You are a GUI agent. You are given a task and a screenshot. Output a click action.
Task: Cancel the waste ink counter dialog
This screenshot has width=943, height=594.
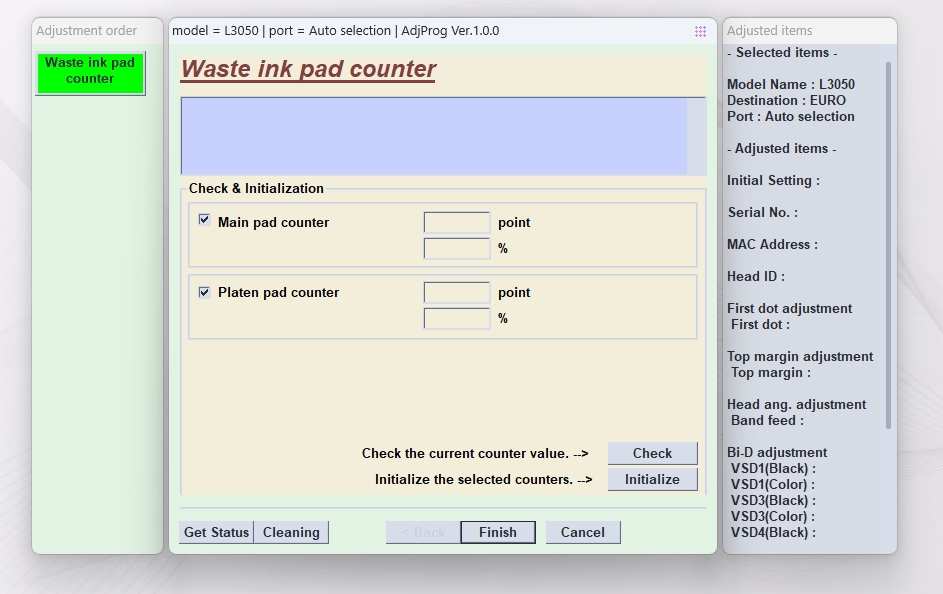(582, 532)
